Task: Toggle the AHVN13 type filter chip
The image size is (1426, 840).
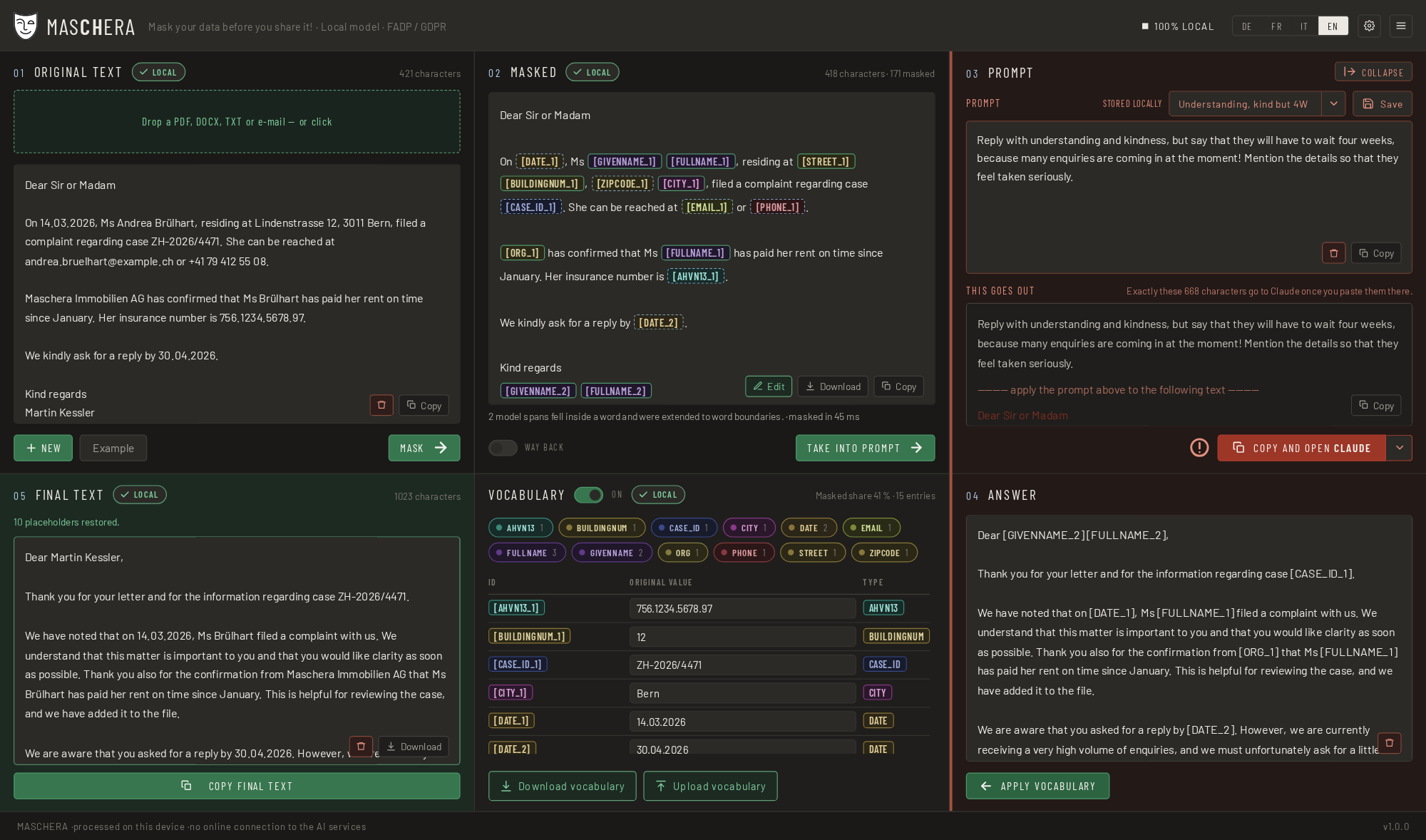Action: 520,528
